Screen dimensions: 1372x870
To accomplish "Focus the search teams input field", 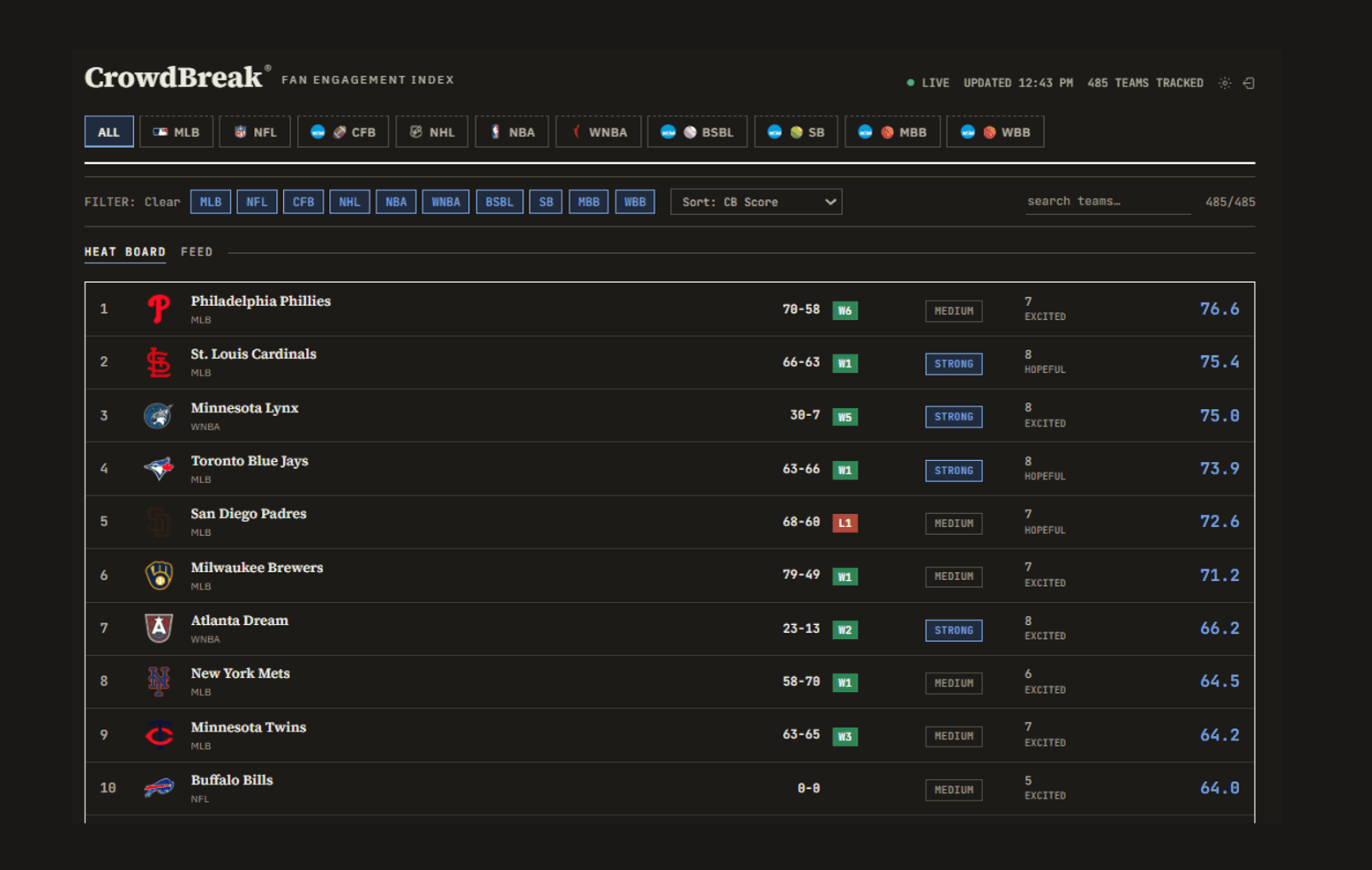I will pos(1108,202).
